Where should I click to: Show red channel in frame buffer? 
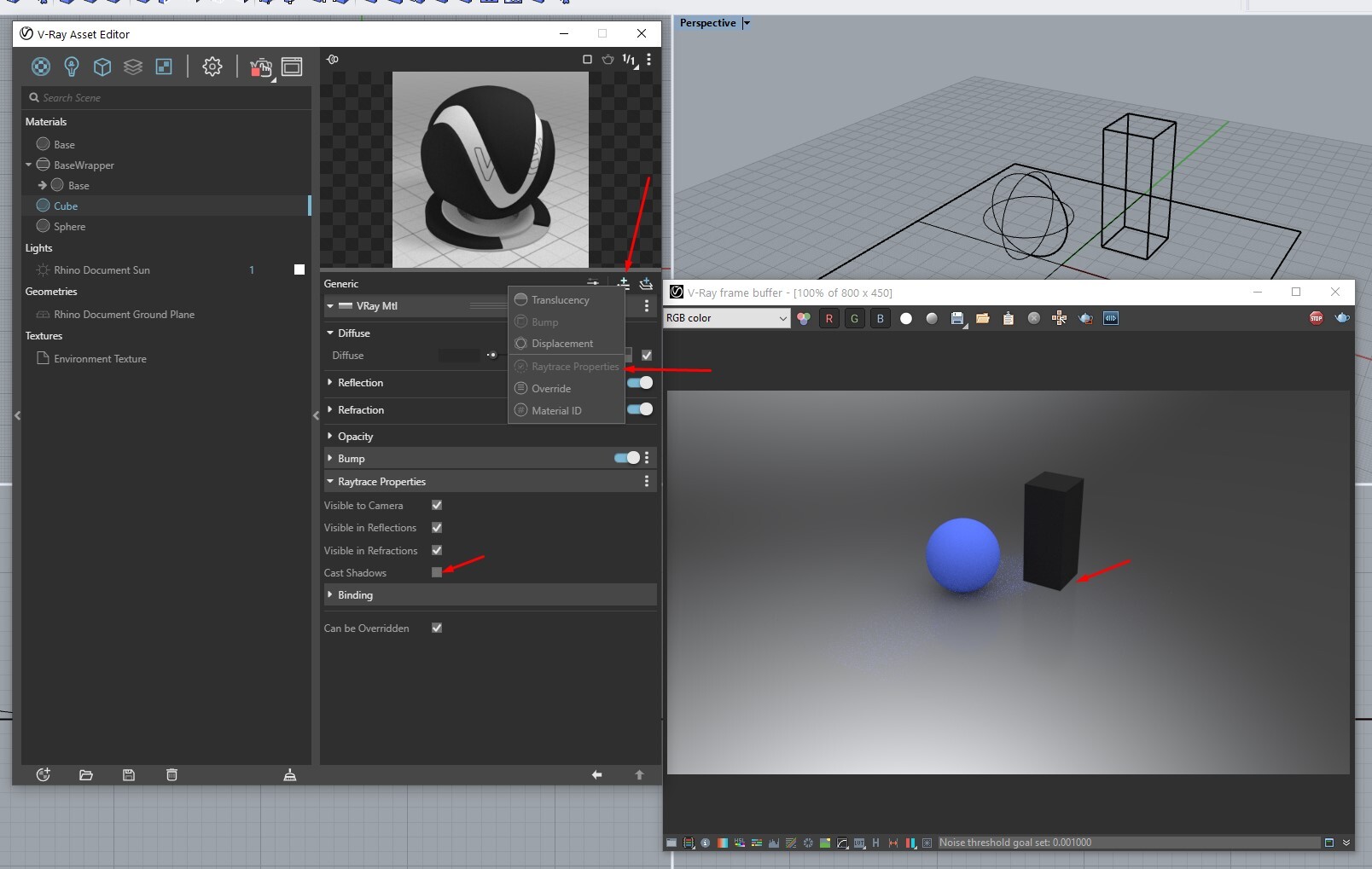coord(828,318)
